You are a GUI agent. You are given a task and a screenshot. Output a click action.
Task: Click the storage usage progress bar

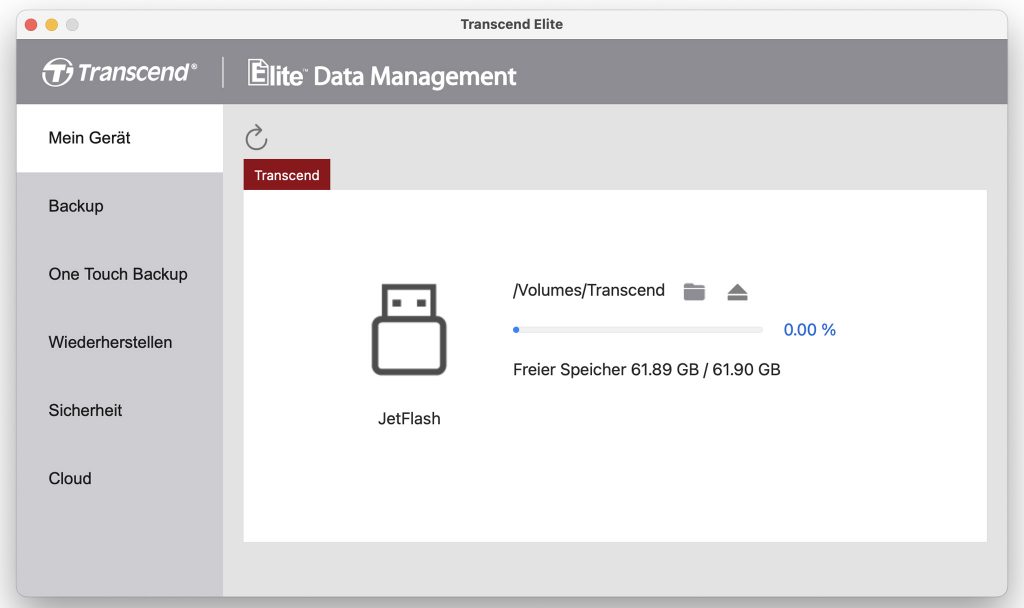[x=638, y=330]
